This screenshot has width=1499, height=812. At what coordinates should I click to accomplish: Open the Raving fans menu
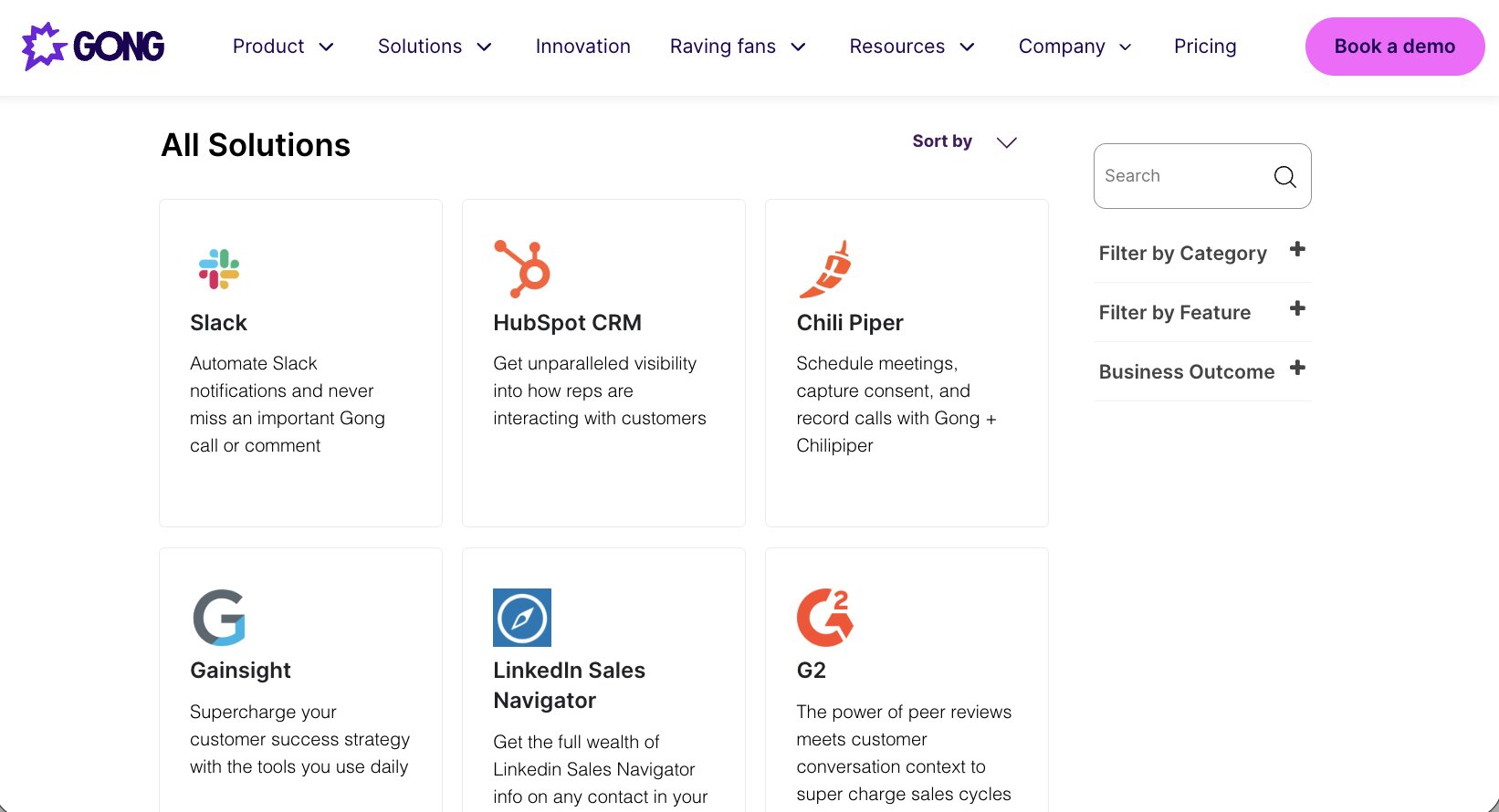point(739,47)
